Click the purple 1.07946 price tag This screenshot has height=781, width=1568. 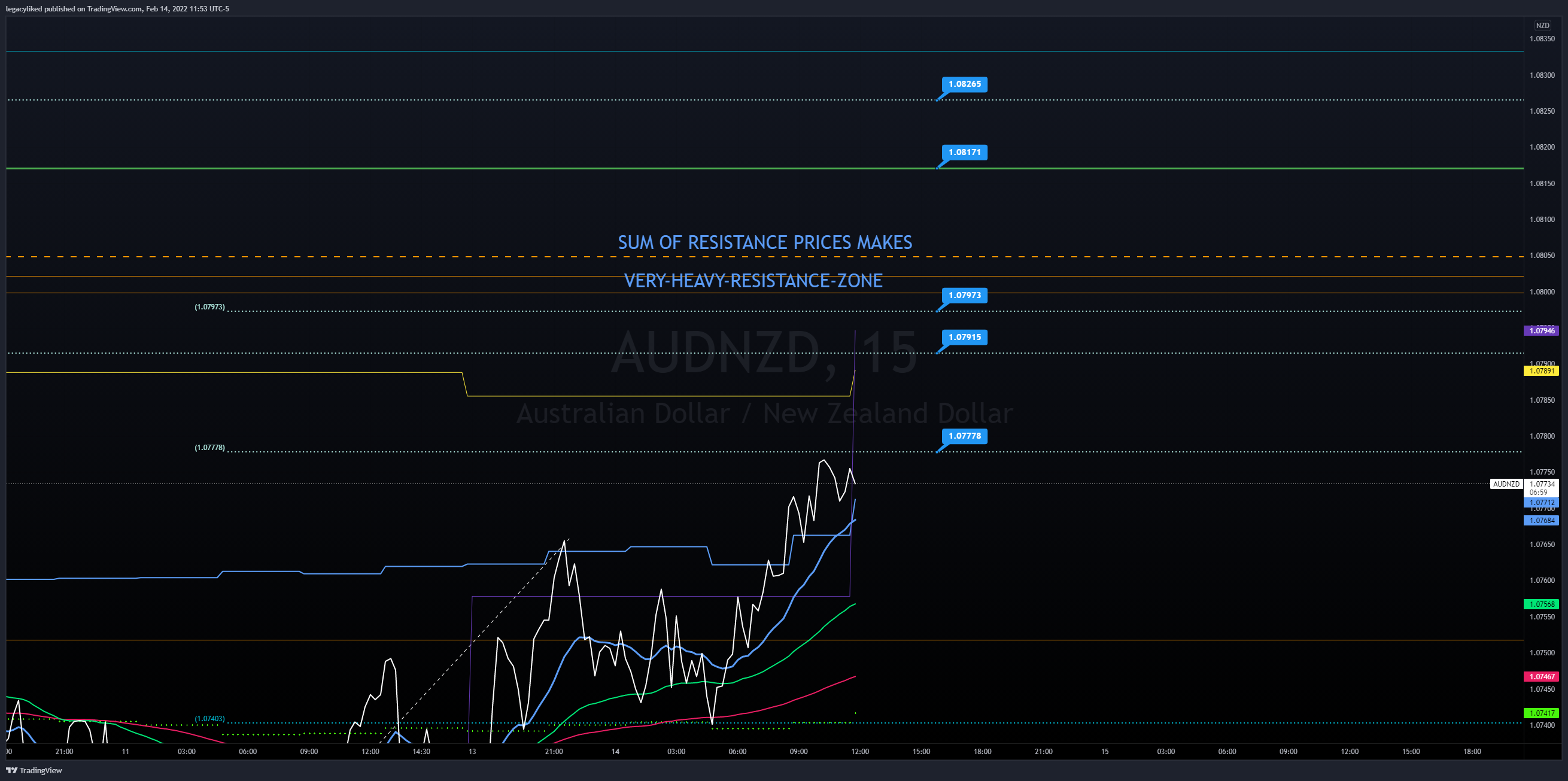pos(1541,331)
